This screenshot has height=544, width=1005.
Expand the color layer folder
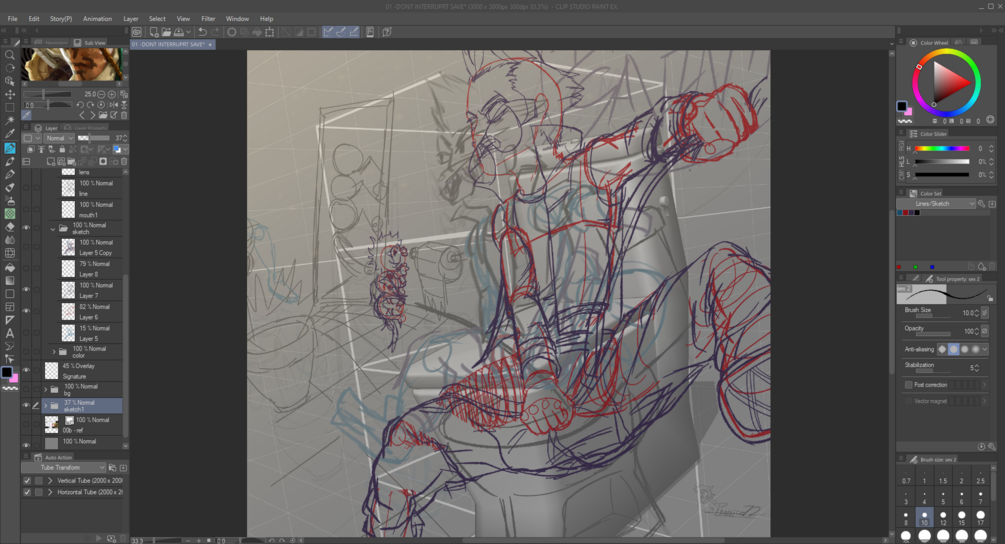[x=53, y=352]
